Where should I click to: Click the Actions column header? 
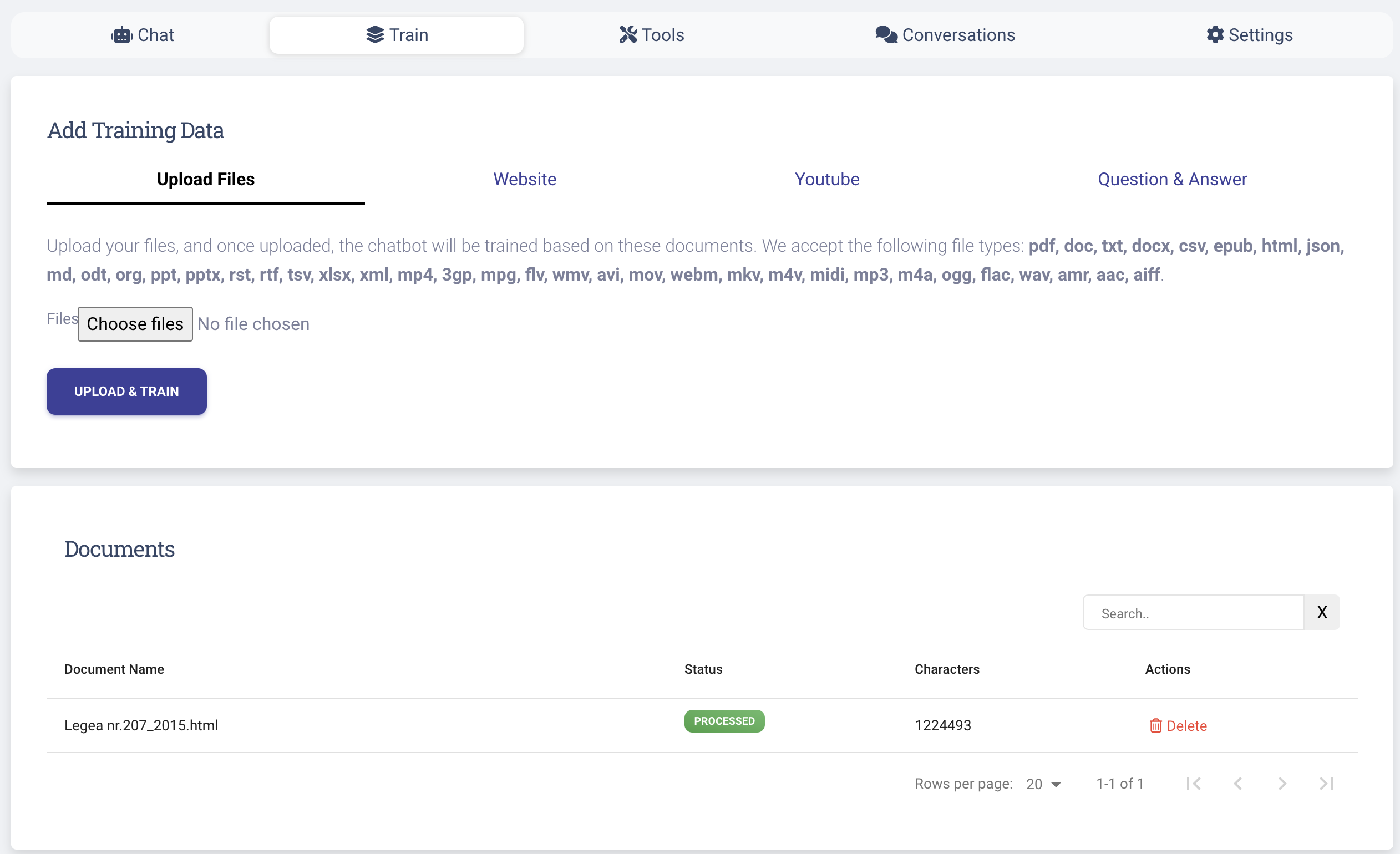click(1167, 669)
